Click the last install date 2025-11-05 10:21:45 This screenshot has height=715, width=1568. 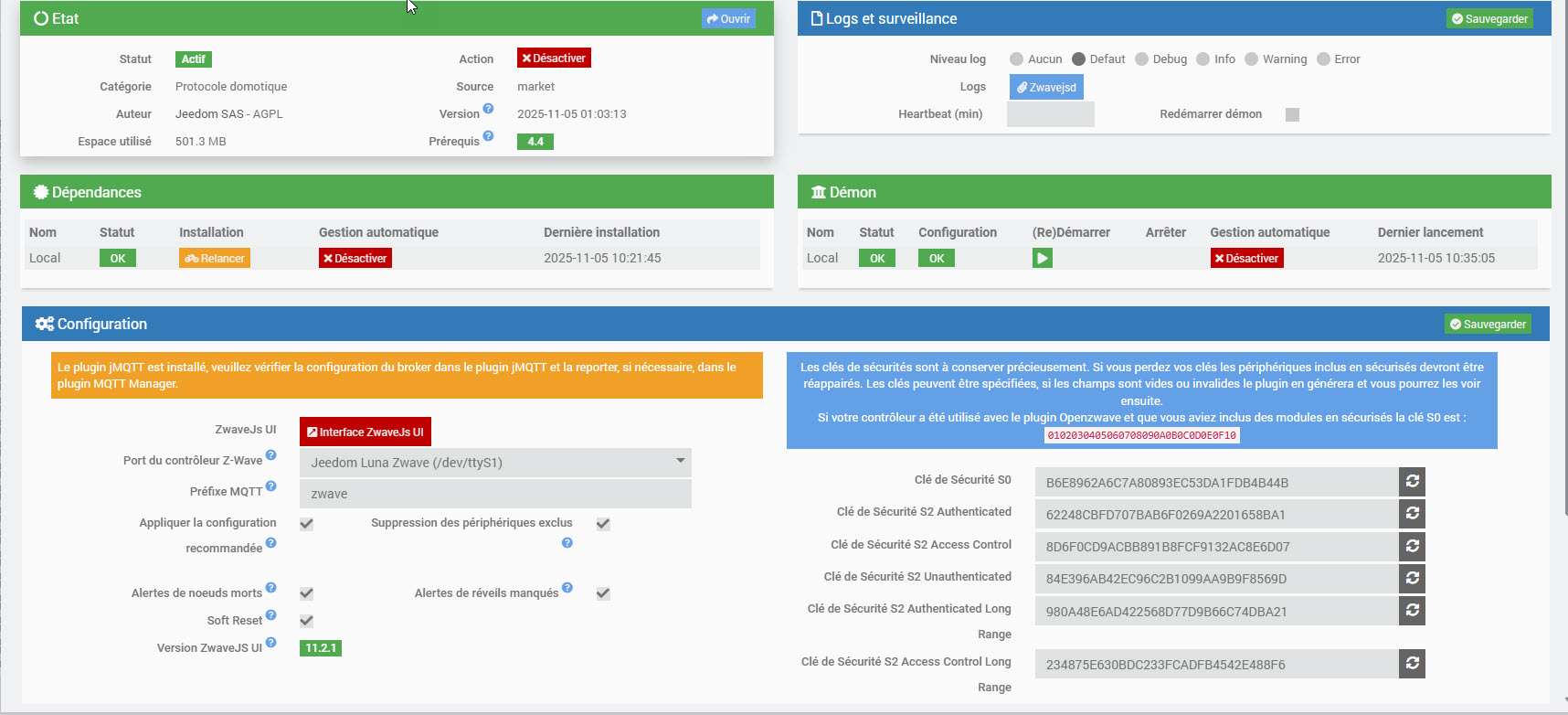(602, 259)
